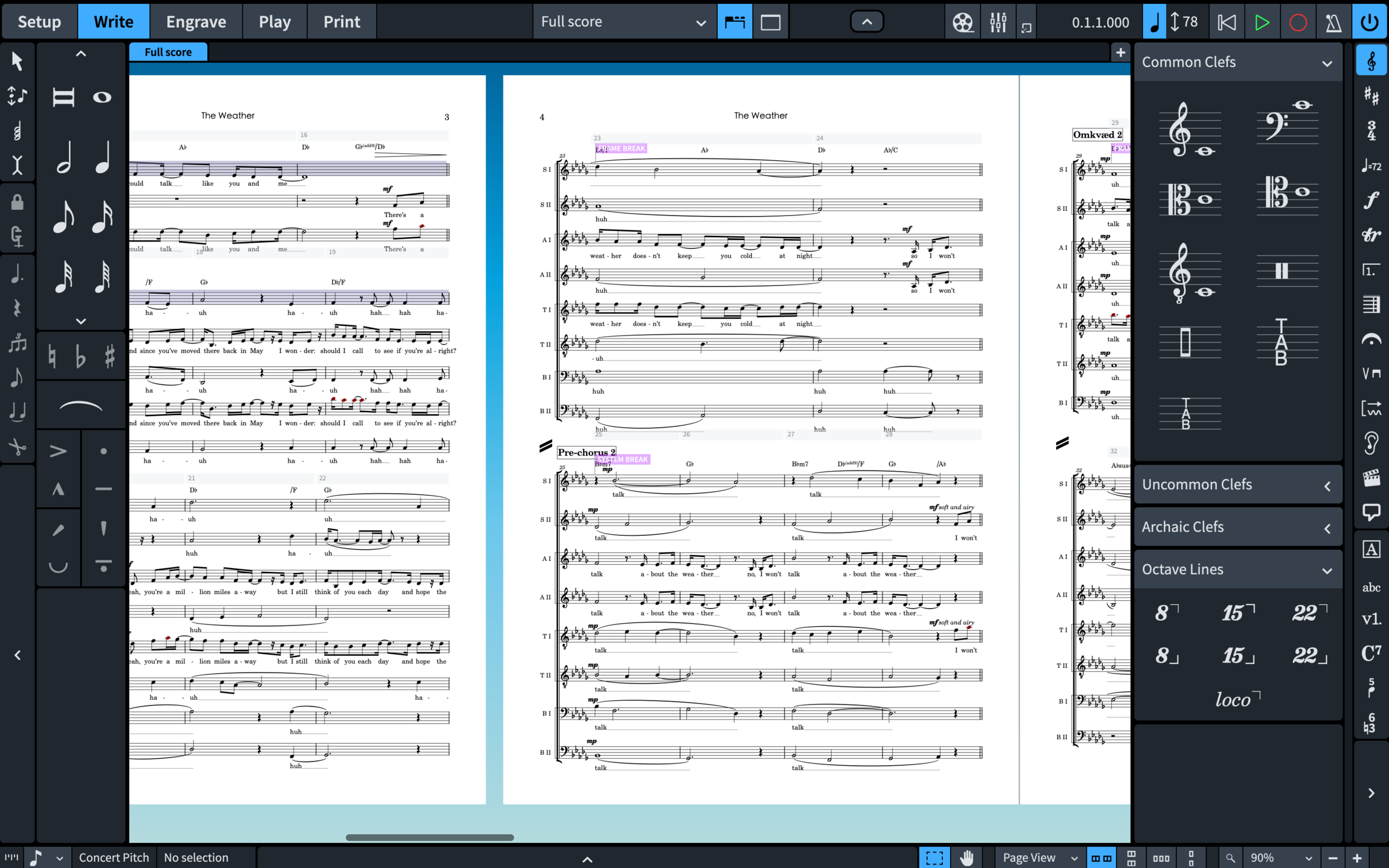Switch to Engrave mode

coord(196,22)
